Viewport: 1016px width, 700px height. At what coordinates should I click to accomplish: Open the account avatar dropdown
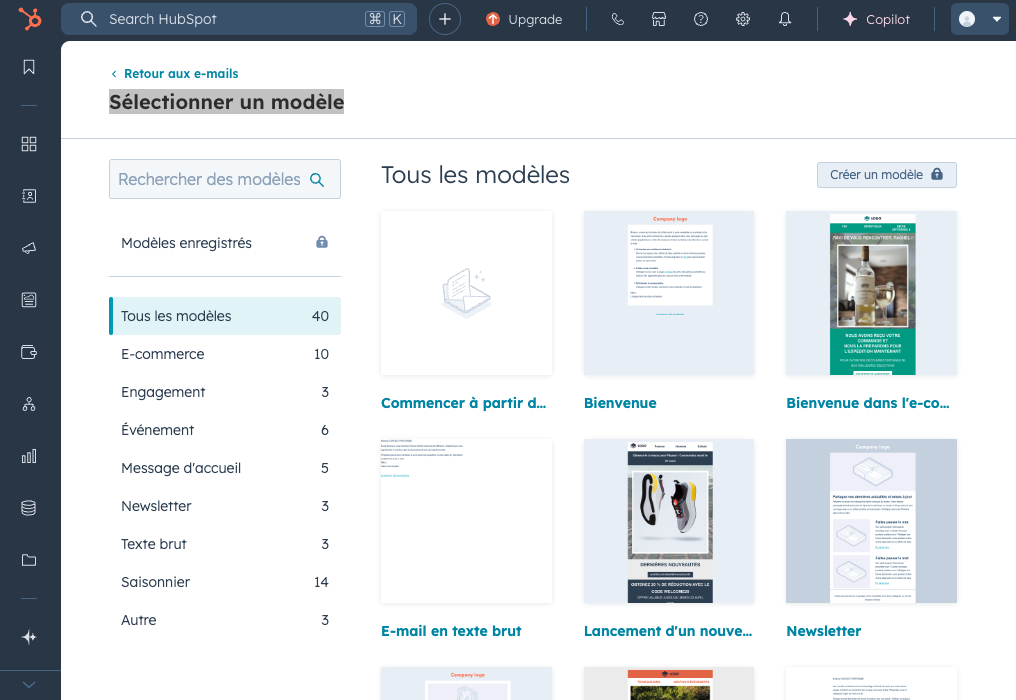click(979, 19)
